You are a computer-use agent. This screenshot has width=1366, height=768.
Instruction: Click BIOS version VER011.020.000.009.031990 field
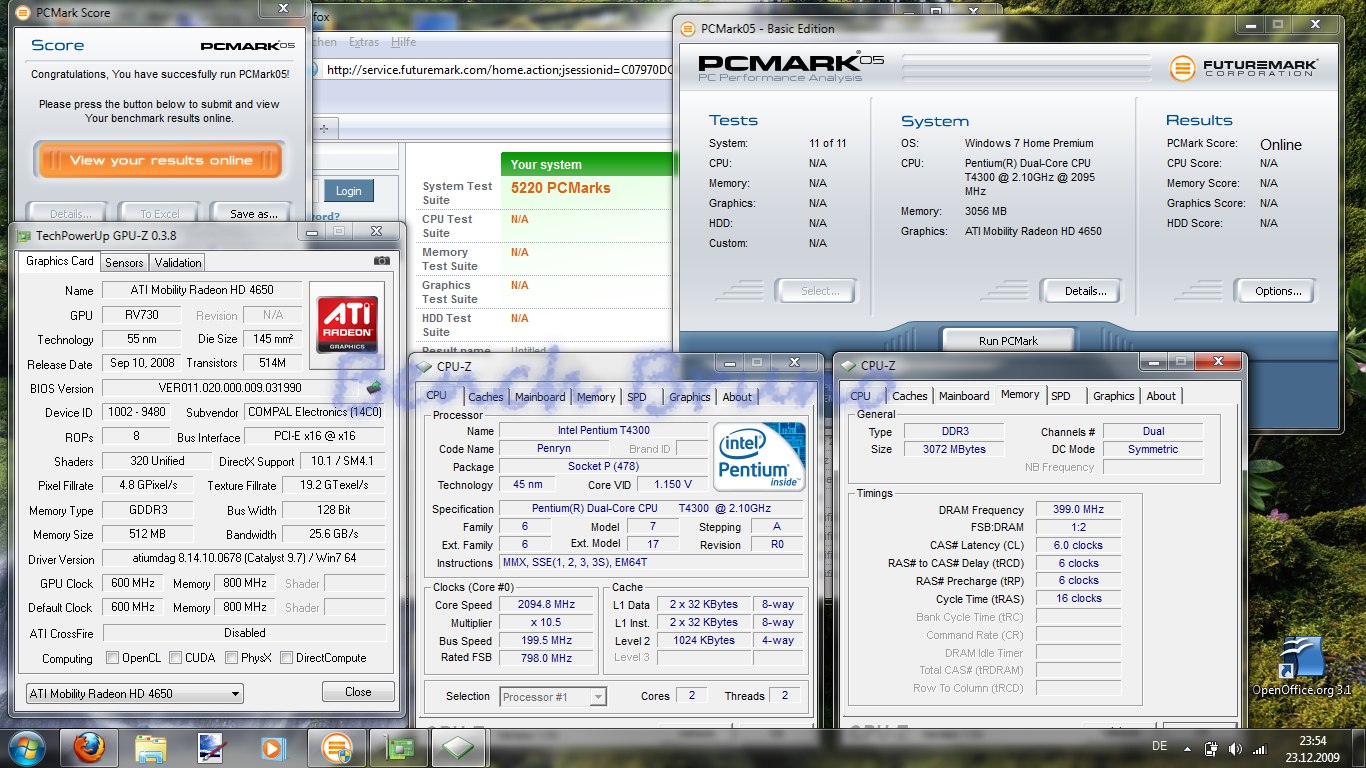[231, 388]
